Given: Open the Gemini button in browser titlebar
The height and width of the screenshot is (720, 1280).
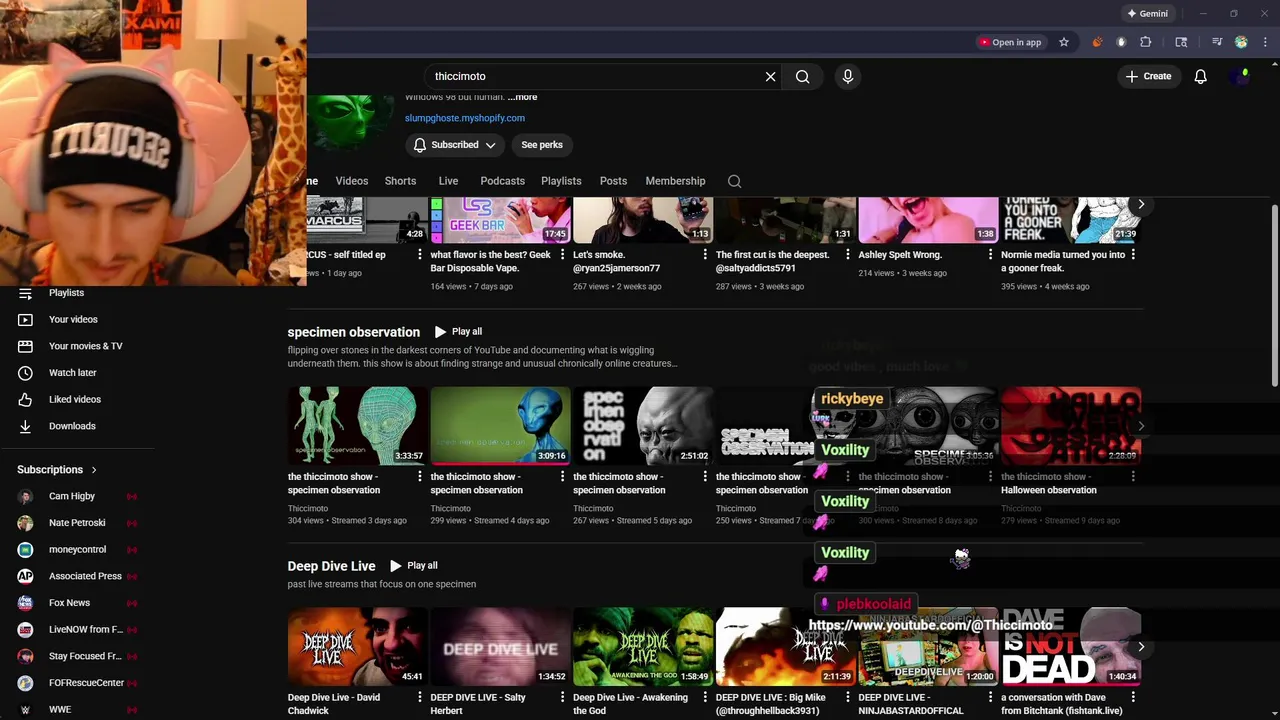Looking at the screenshot, I should tap(1147, 14).
